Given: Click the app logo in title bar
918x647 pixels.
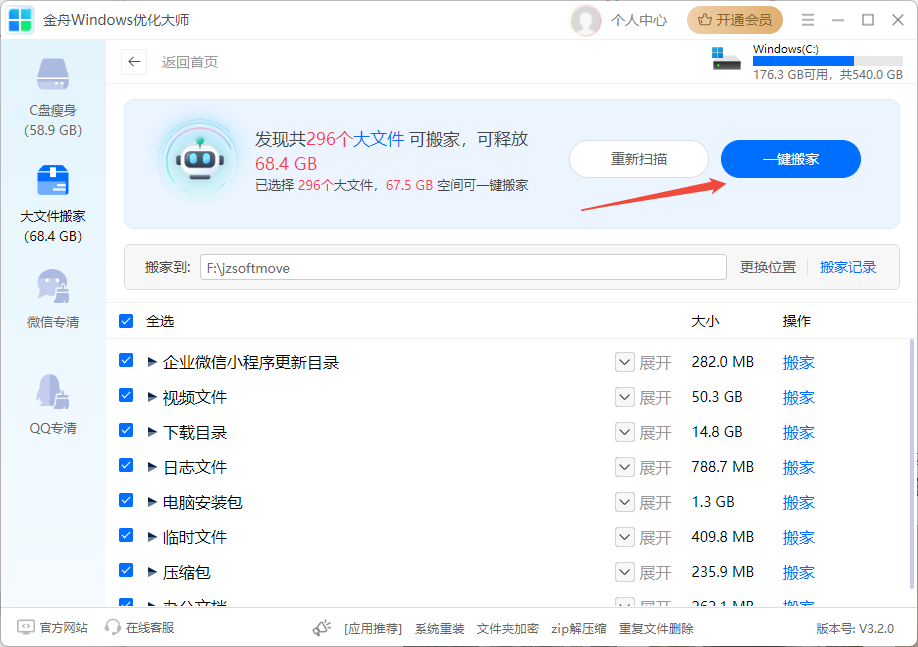Looking at the screenshot, I should point(20,20).
